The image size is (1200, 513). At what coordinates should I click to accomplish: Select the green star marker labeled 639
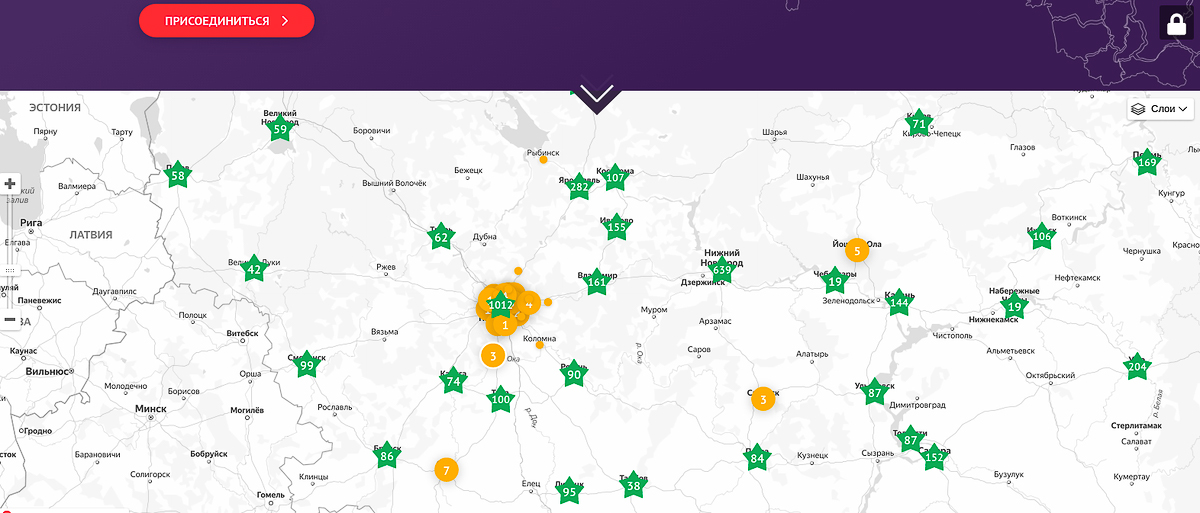pyautogui.click(x=722, y=270)
